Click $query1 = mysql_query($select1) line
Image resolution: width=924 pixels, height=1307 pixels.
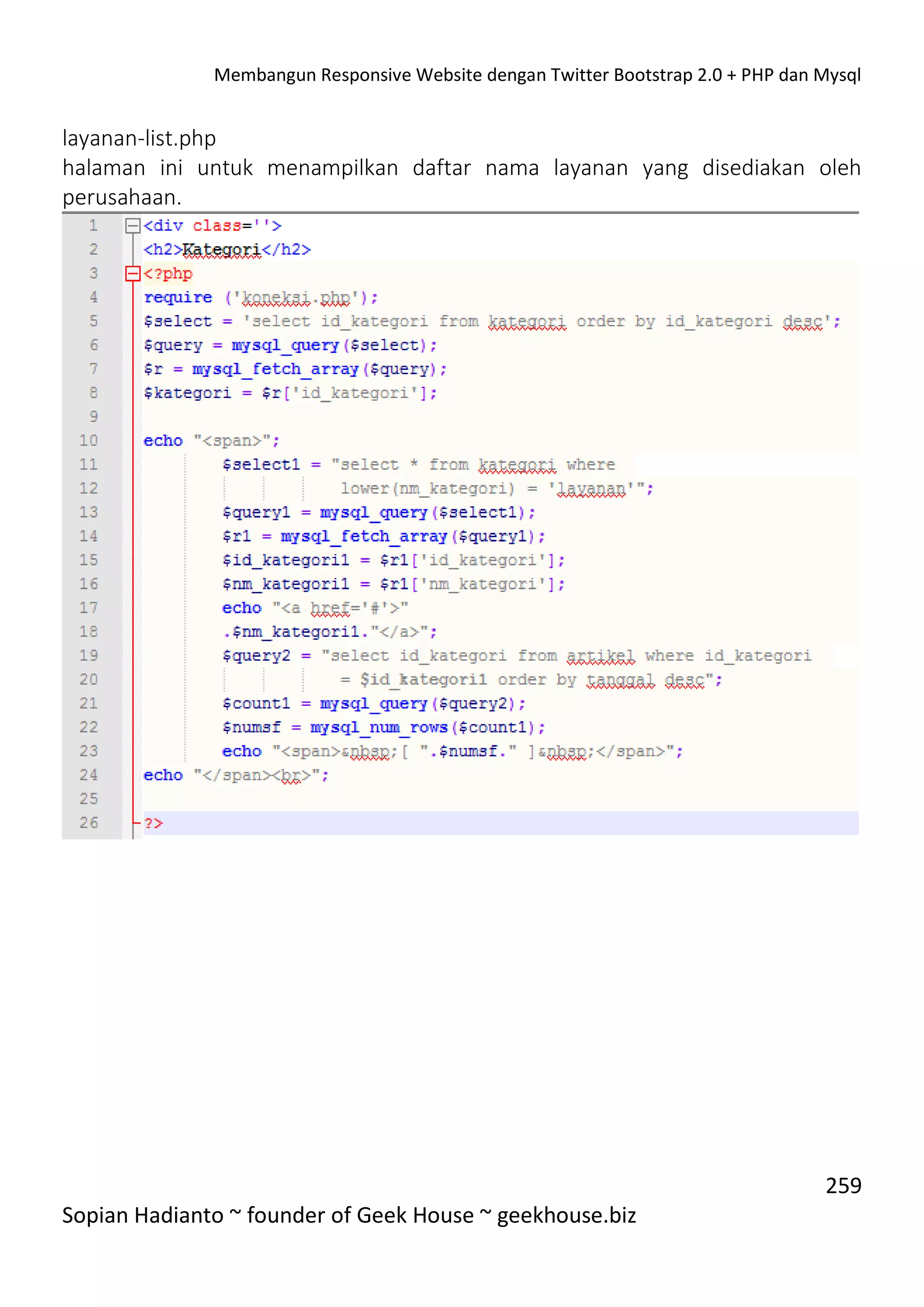tap(379, 513)
